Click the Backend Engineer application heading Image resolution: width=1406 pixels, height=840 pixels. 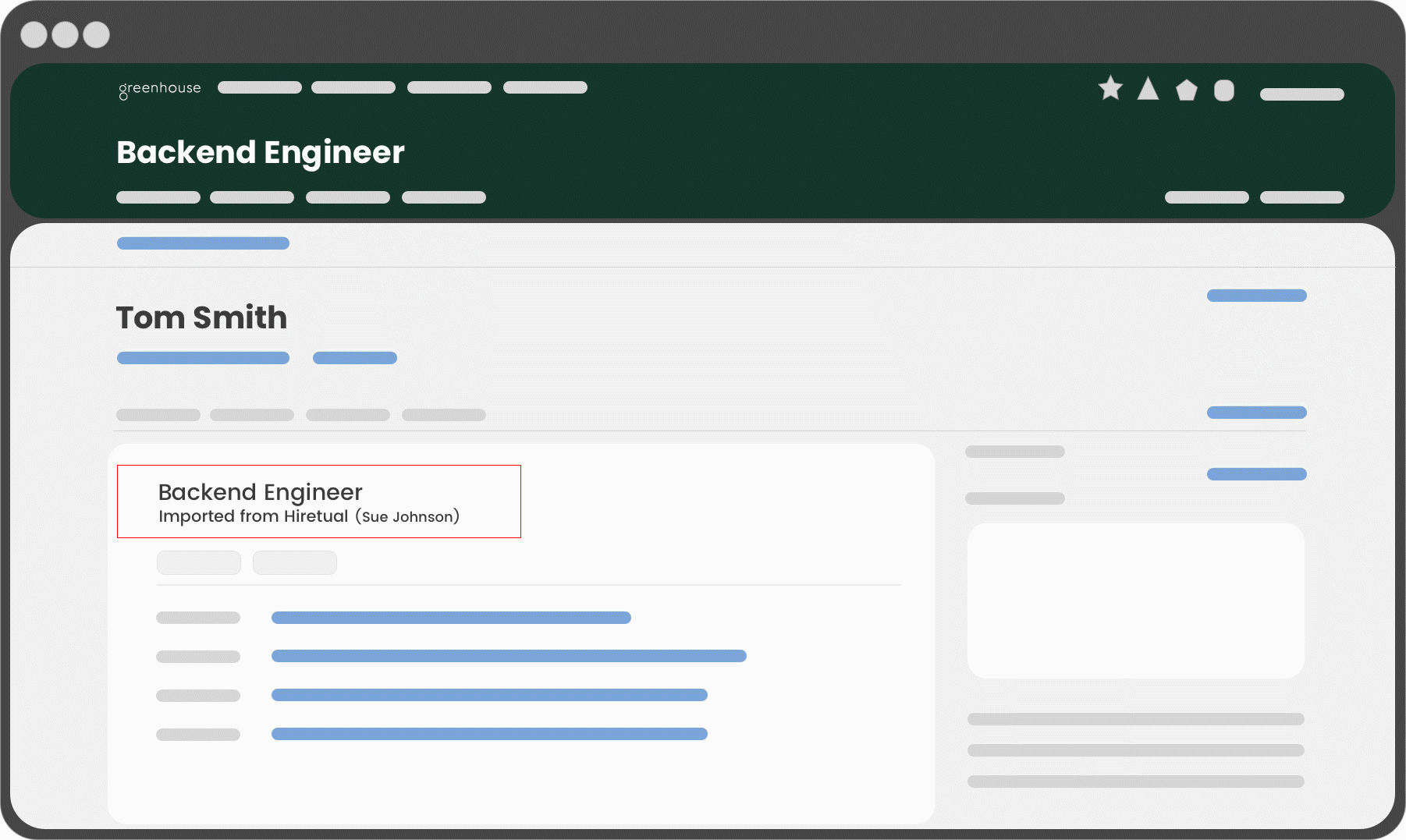pyautogui.click(x=261, y=492)
